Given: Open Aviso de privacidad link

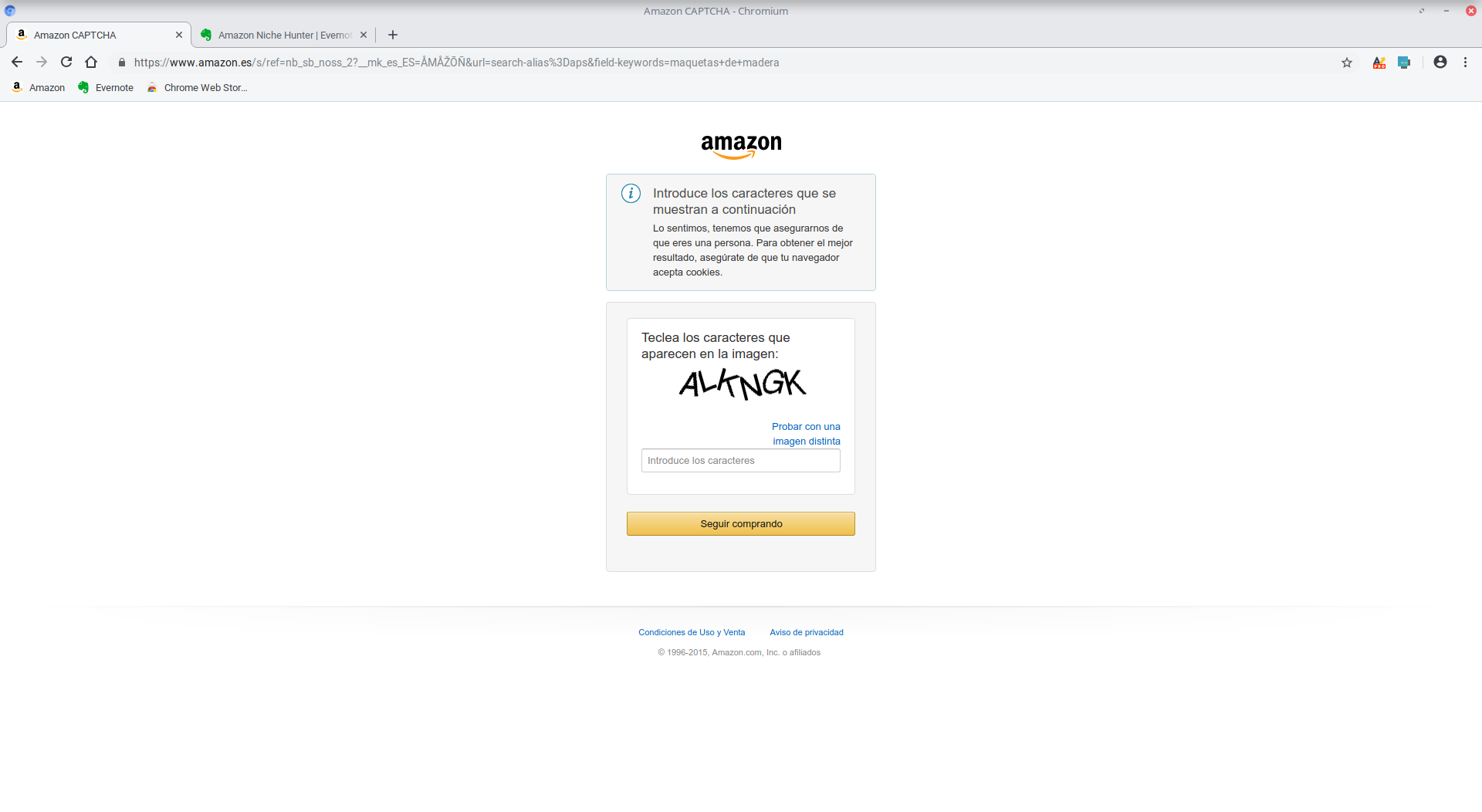Looking at the screenshot, I should pos(807,632).
